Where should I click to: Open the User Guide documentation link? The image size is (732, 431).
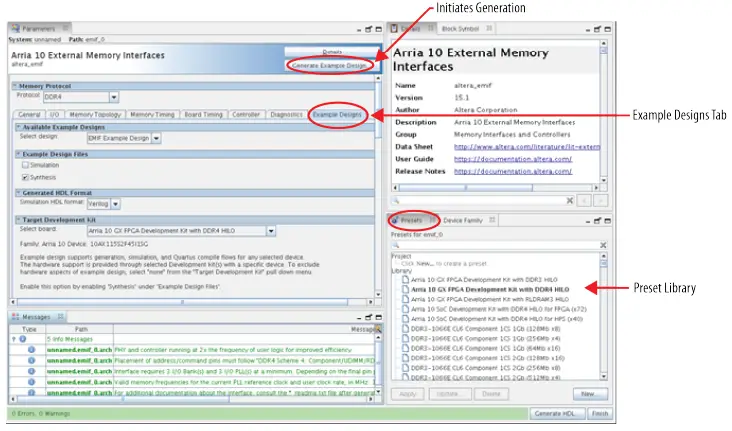(x=513, y=159)
